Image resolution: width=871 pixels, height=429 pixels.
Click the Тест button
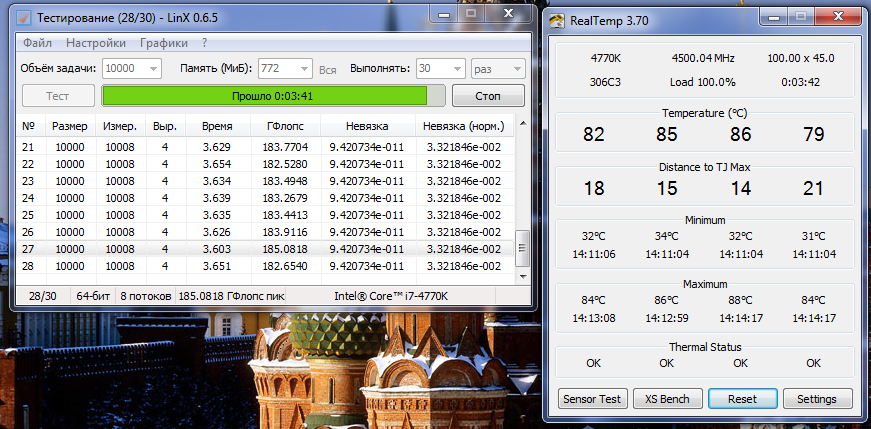coord(58,96)
